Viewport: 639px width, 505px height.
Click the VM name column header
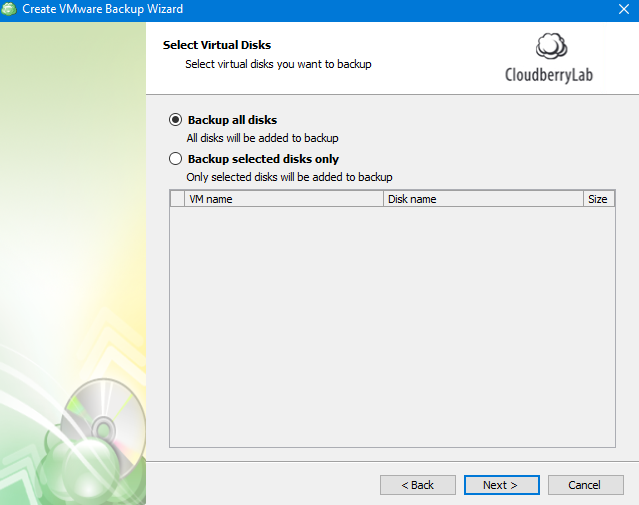[x=284, y=199]
